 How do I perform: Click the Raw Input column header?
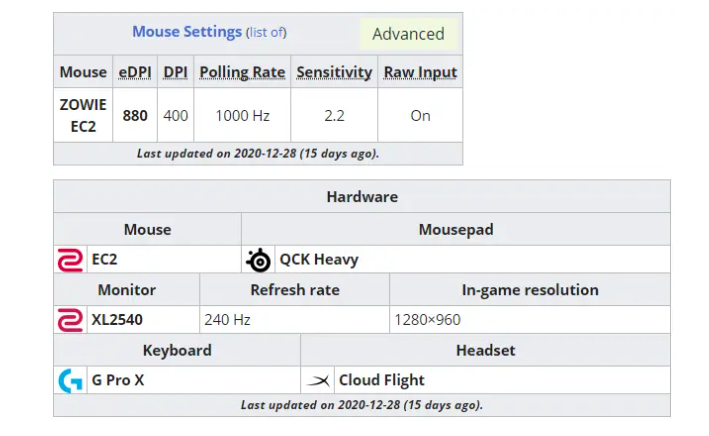[x=420, y=72]
